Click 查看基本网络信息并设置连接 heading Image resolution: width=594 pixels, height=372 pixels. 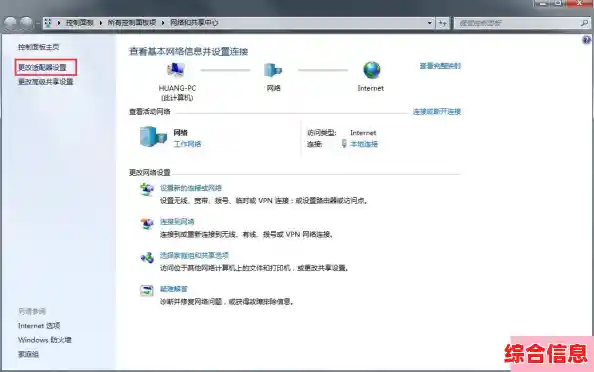189,52
